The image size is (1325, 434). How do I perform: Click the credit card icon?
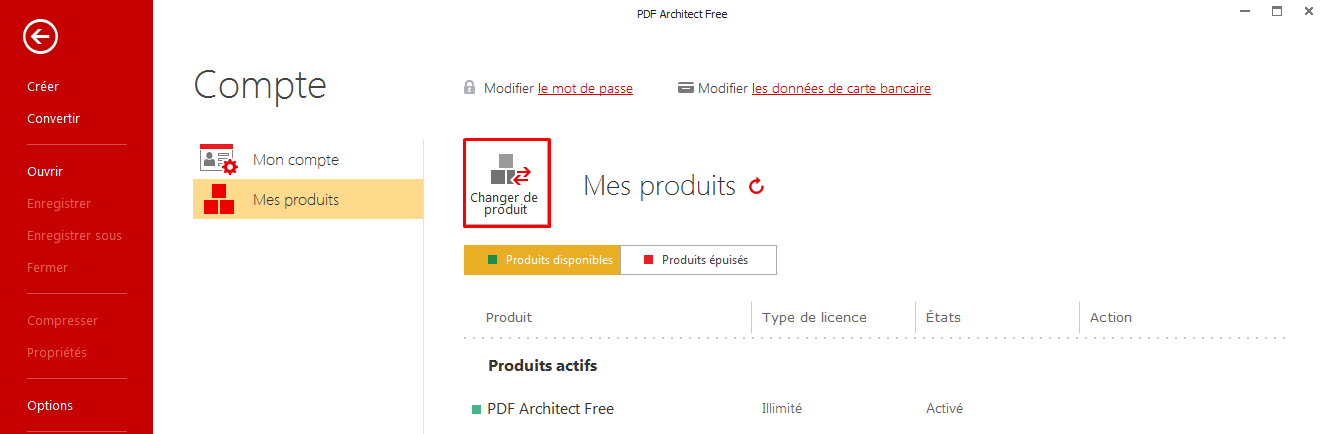tap(686, 88)
